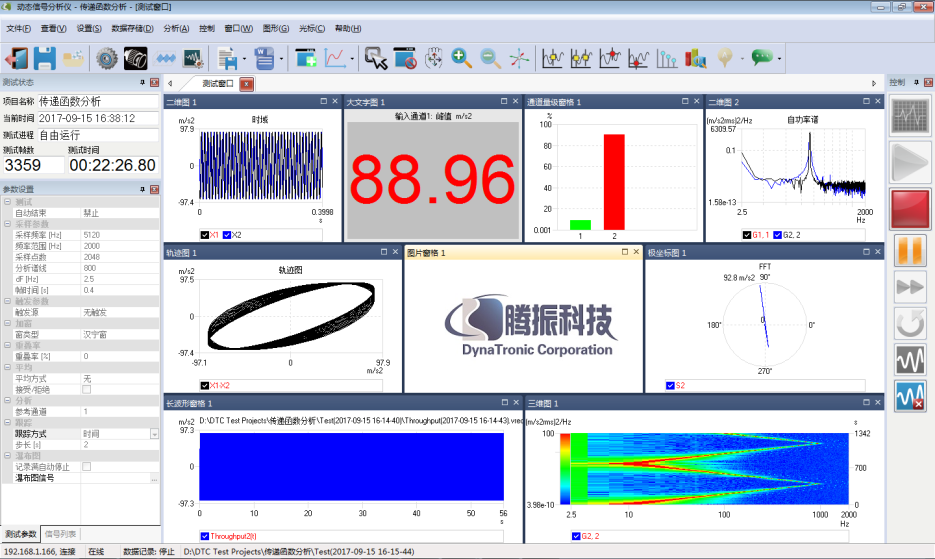Select the dual yellow cursor icon

581,58
